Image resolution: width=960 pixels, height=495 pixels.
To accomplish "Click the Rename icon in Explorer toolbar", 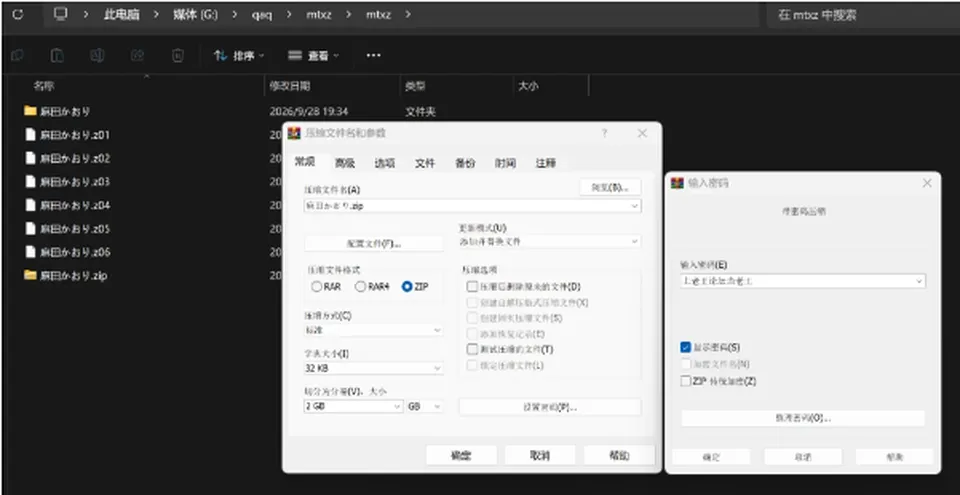I will tap(97, 56).
